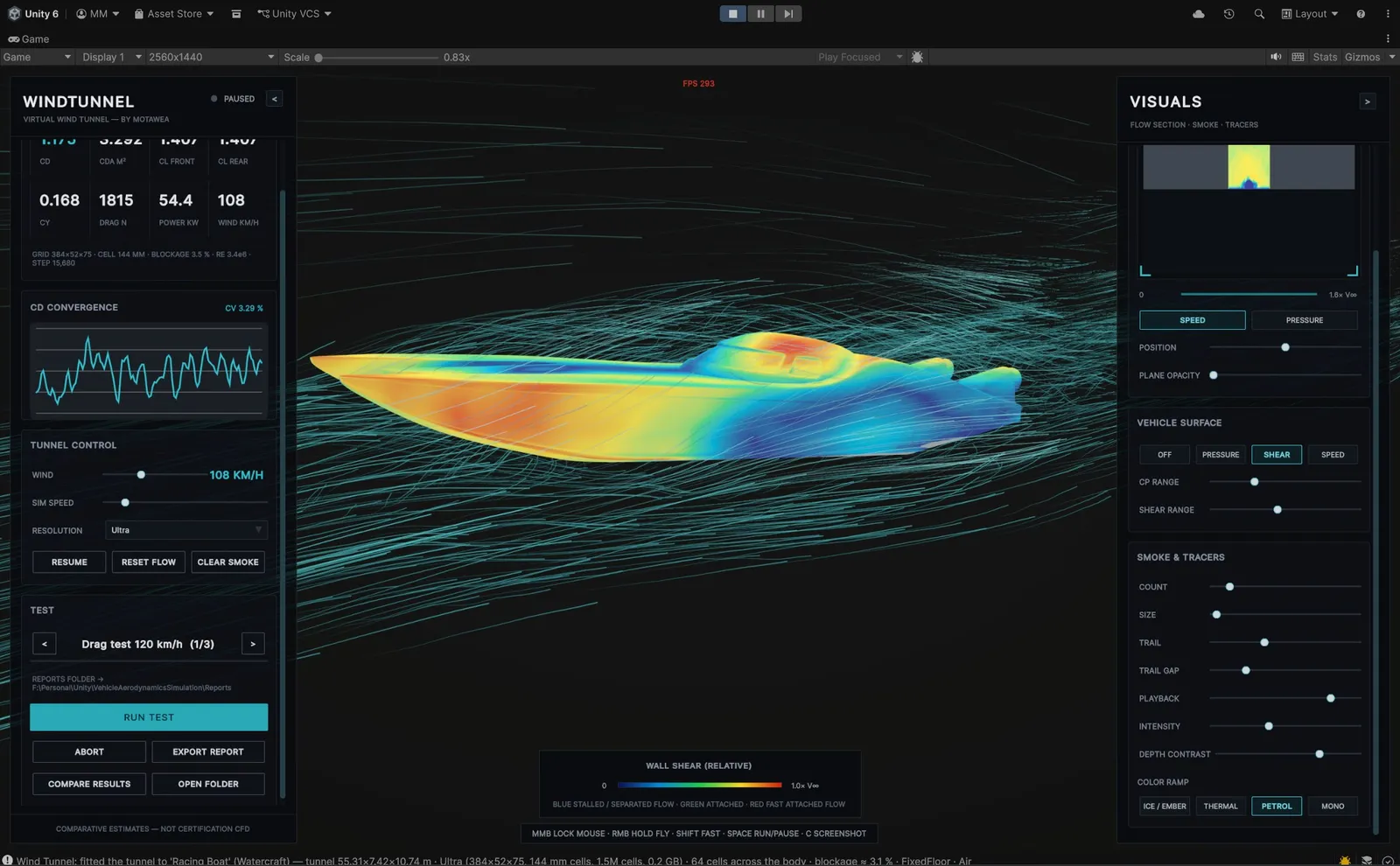Advance one frame with the step button
Image resolution: width=1400 pixels, height=866 pixels.
pyautogui.click(x=788, y=14)
